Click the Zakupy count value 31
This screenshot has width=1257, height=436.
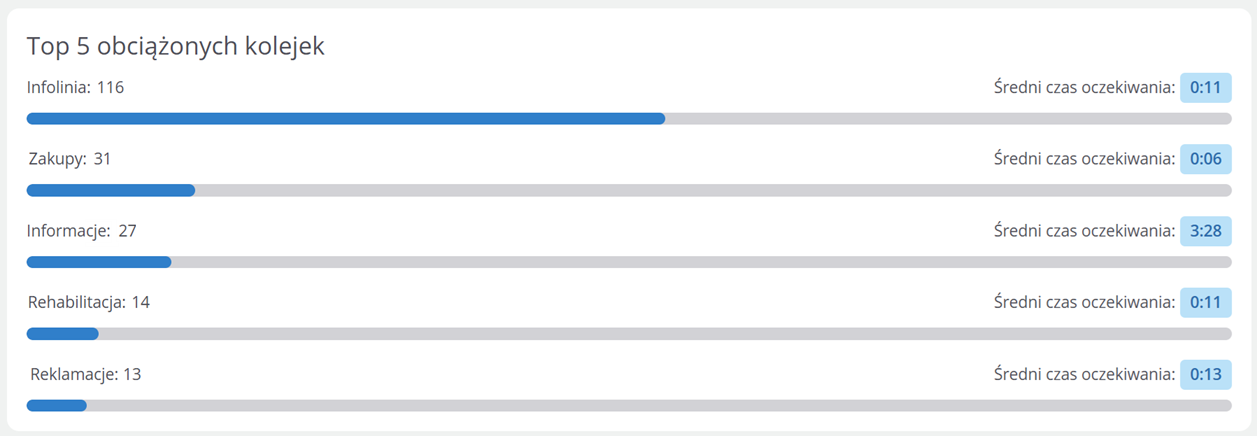(102, 159)
